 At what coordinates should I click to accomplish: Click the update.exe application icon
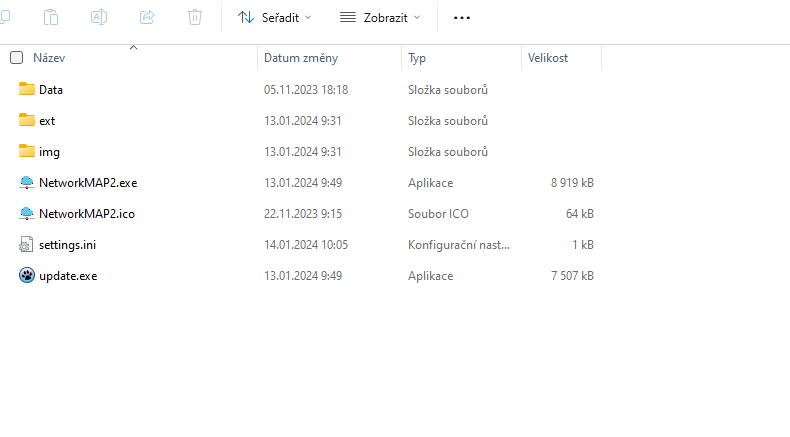click(x=27, y=276)
